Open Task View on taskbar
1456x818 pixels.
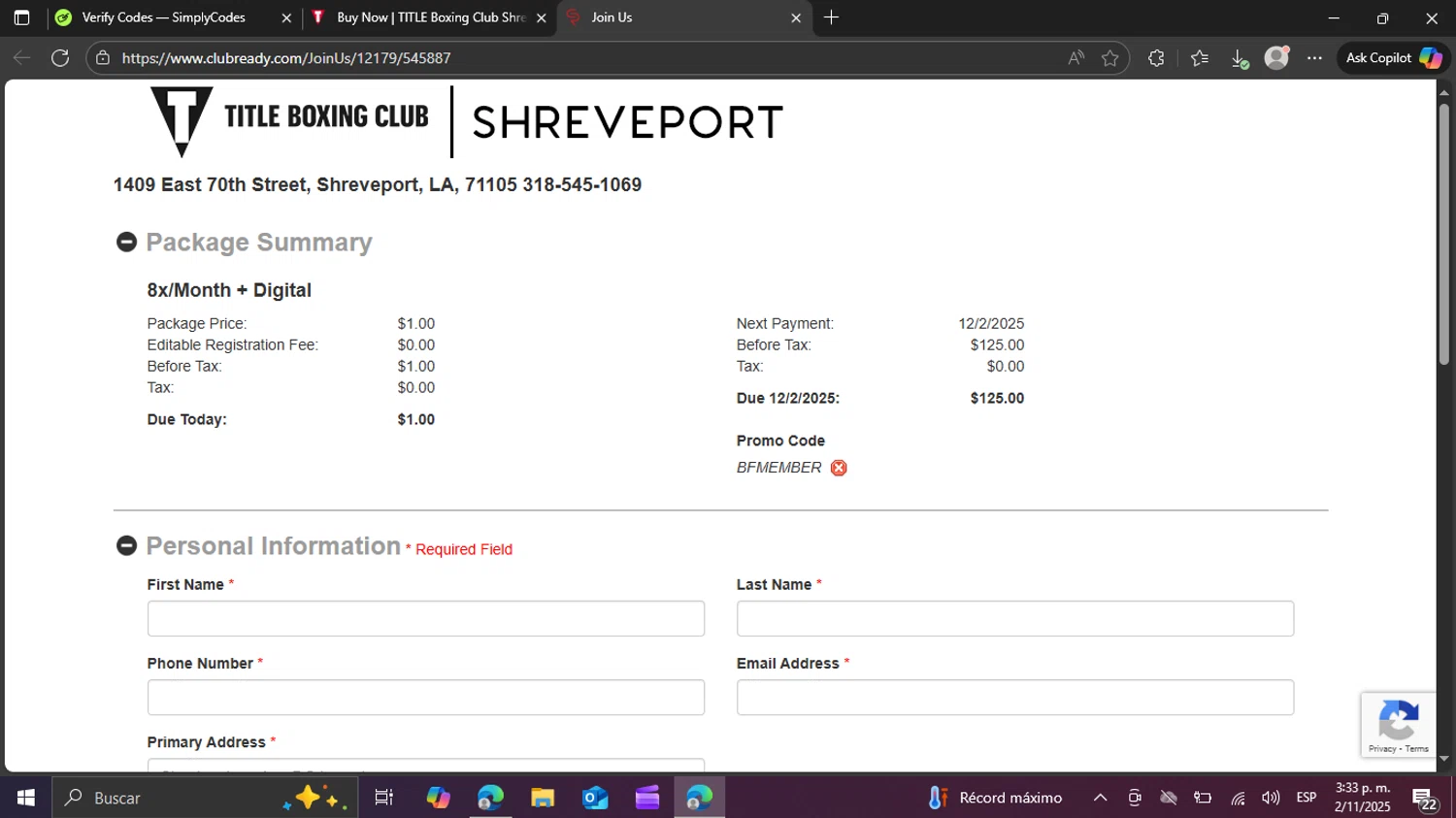tap(384, 798)
